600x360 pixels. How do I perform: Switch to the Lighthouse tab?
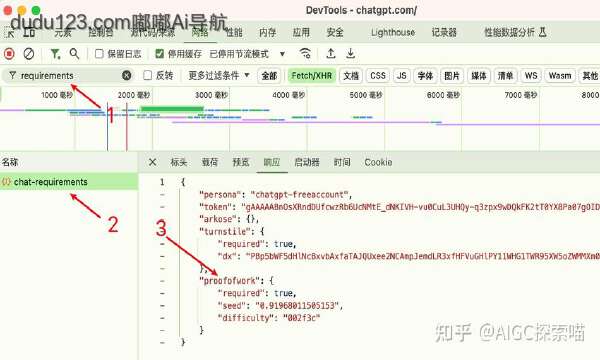coord(393,33)
